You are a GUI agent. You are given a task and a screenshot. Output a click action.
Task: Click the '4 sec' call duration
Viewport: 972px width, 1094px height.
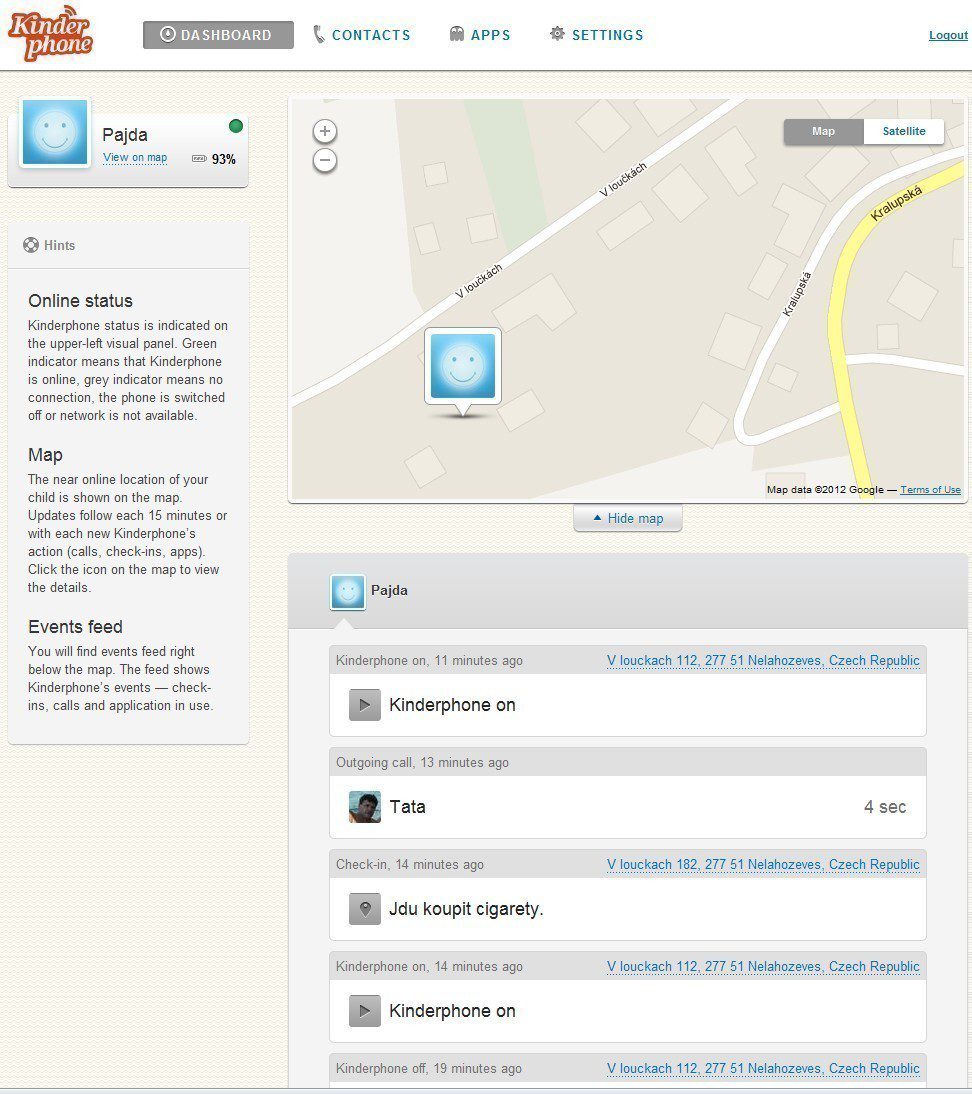click(x=885, y=807)
